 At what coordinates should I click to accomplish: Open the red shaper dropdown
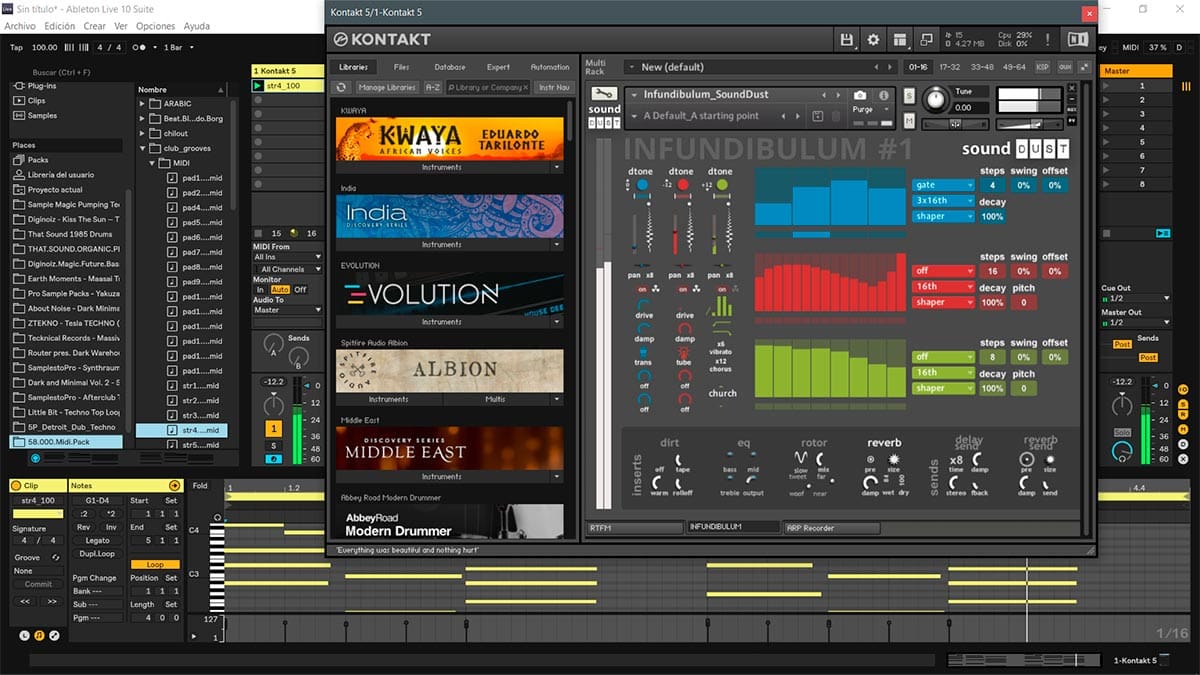coord(943,302)
